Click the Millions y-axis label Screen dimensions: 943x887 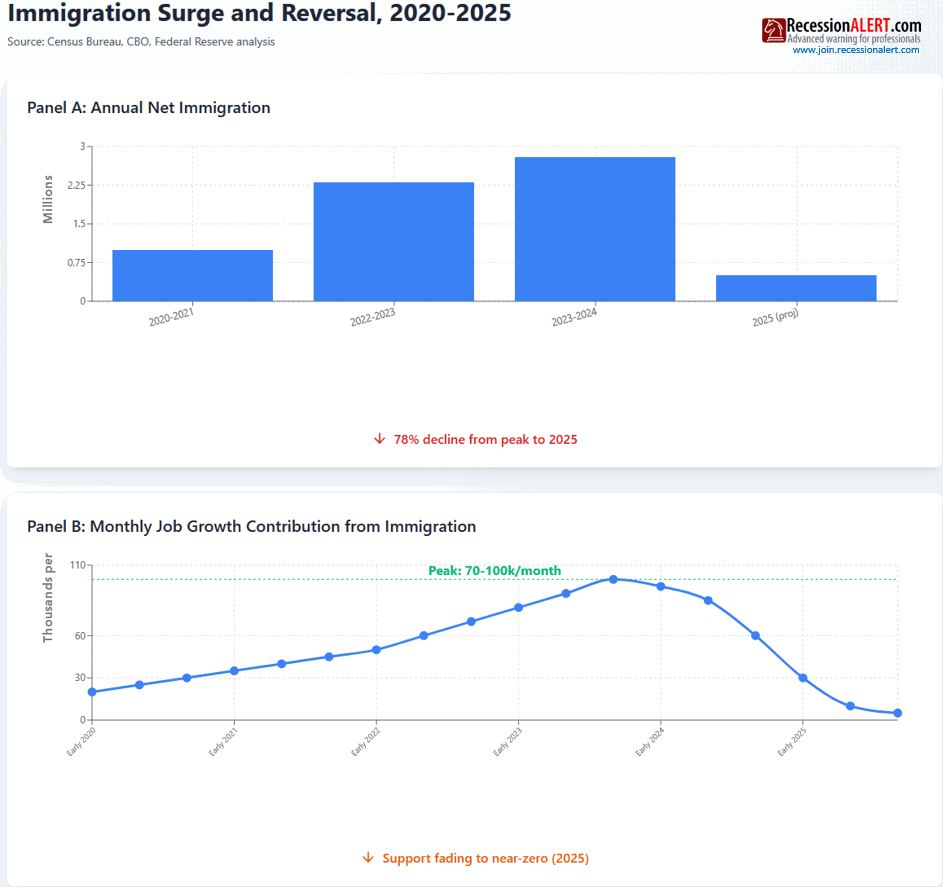(x=48, y=196)
